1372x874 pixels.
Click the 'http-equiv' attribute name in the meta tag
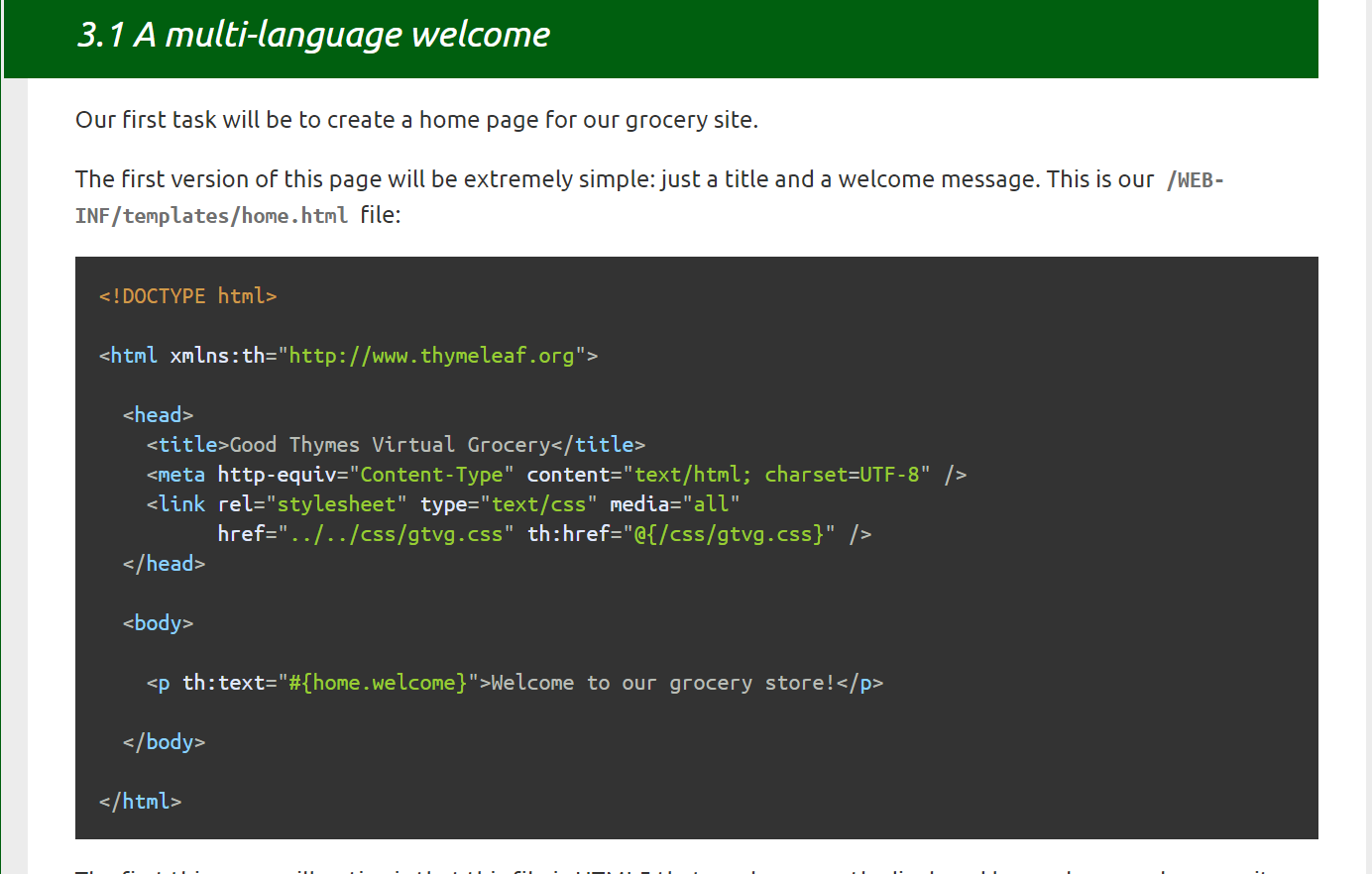pos(277,475)
